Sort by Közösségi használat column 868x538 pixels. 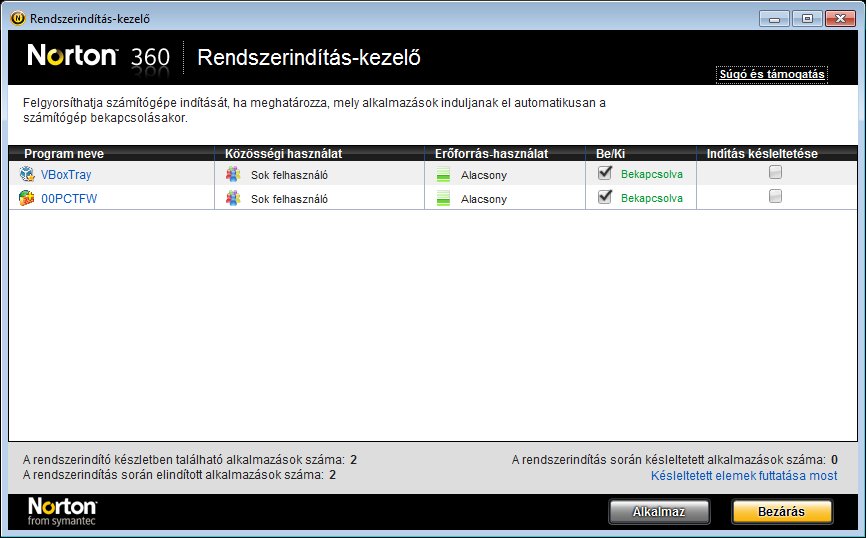click(285, 154)
